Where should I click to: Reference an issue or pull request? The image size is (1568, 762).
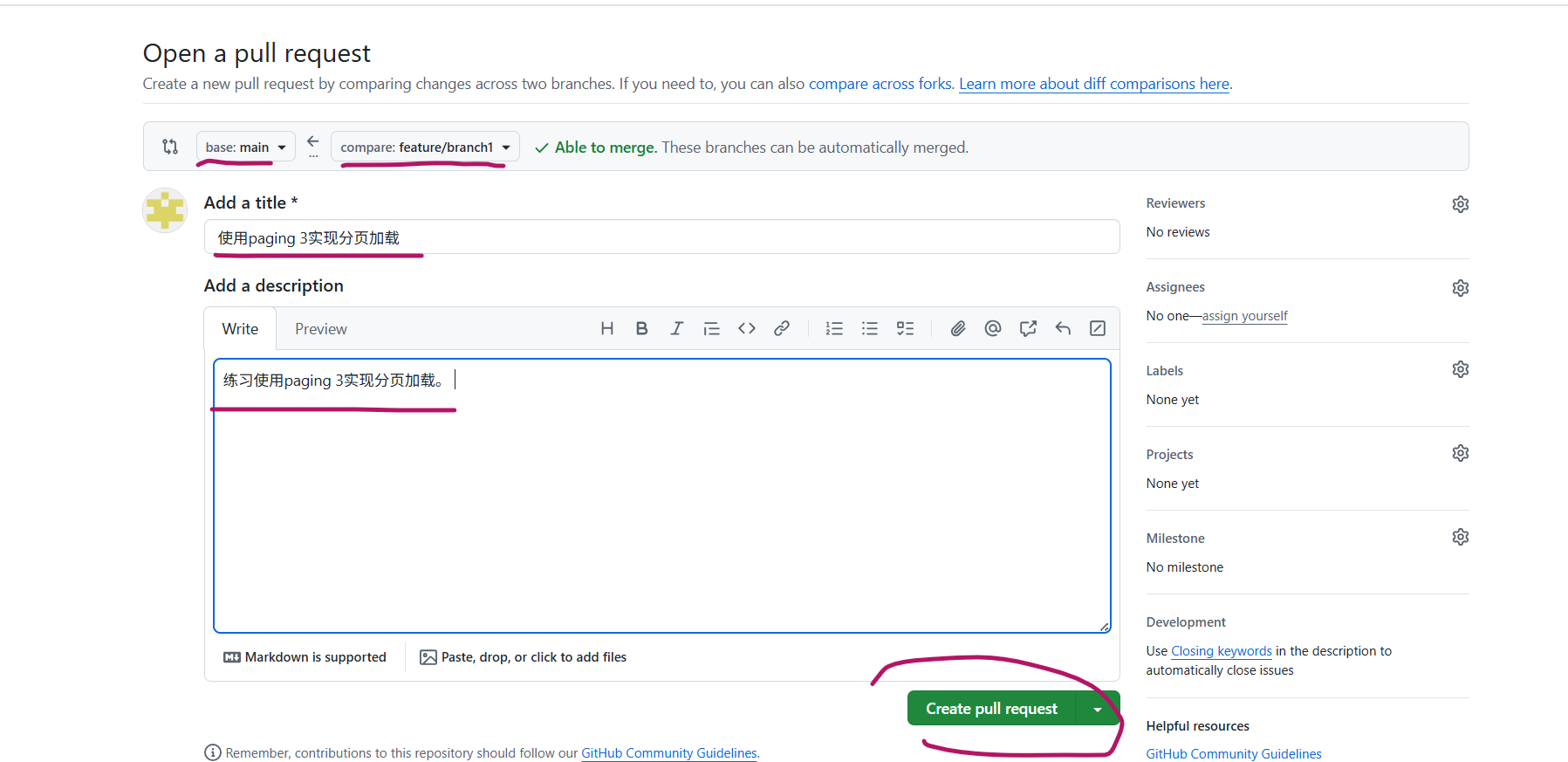[1028, 328]
